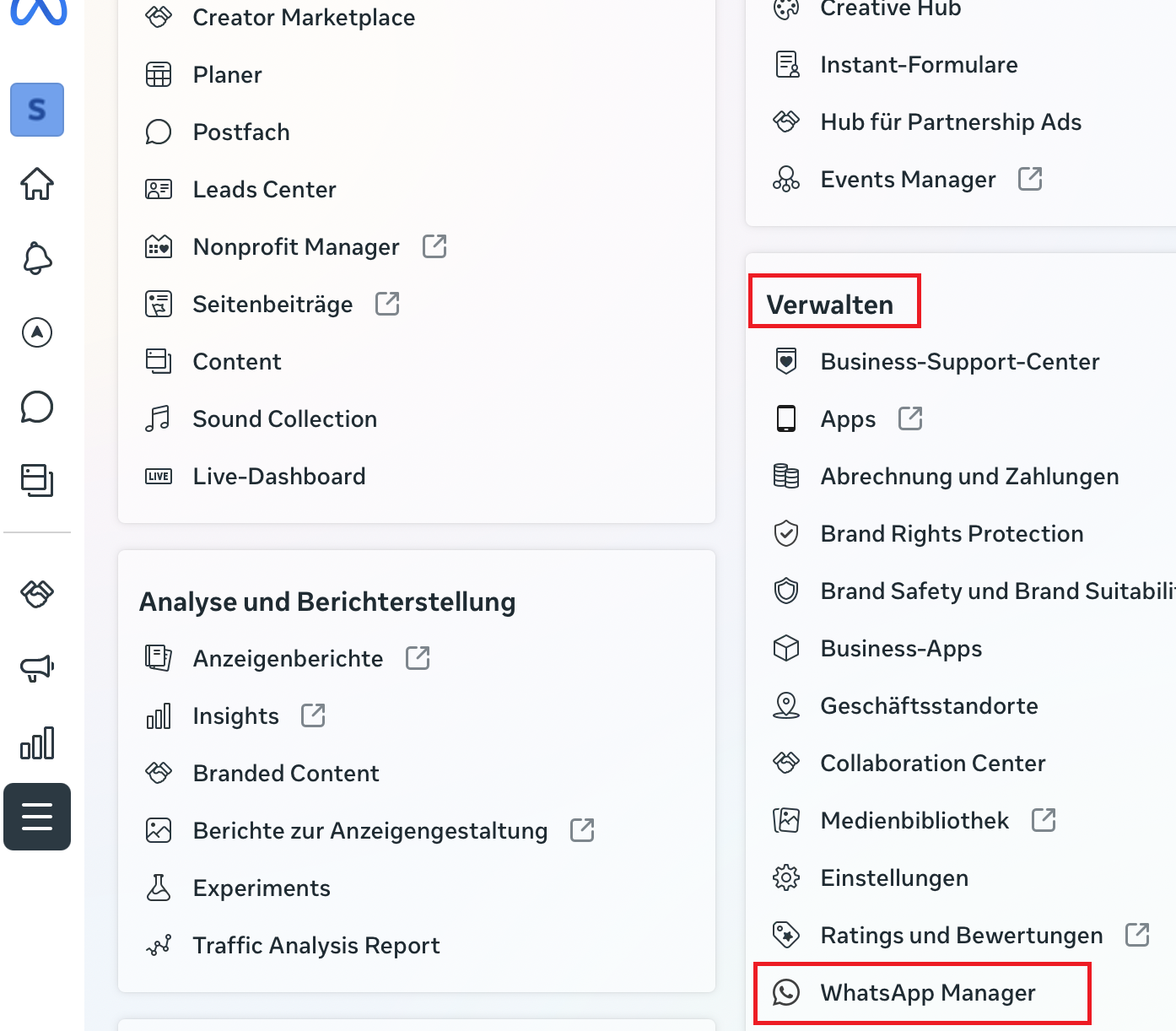
Task: Click the Verwalten section heading
Action: pos(829,305)
